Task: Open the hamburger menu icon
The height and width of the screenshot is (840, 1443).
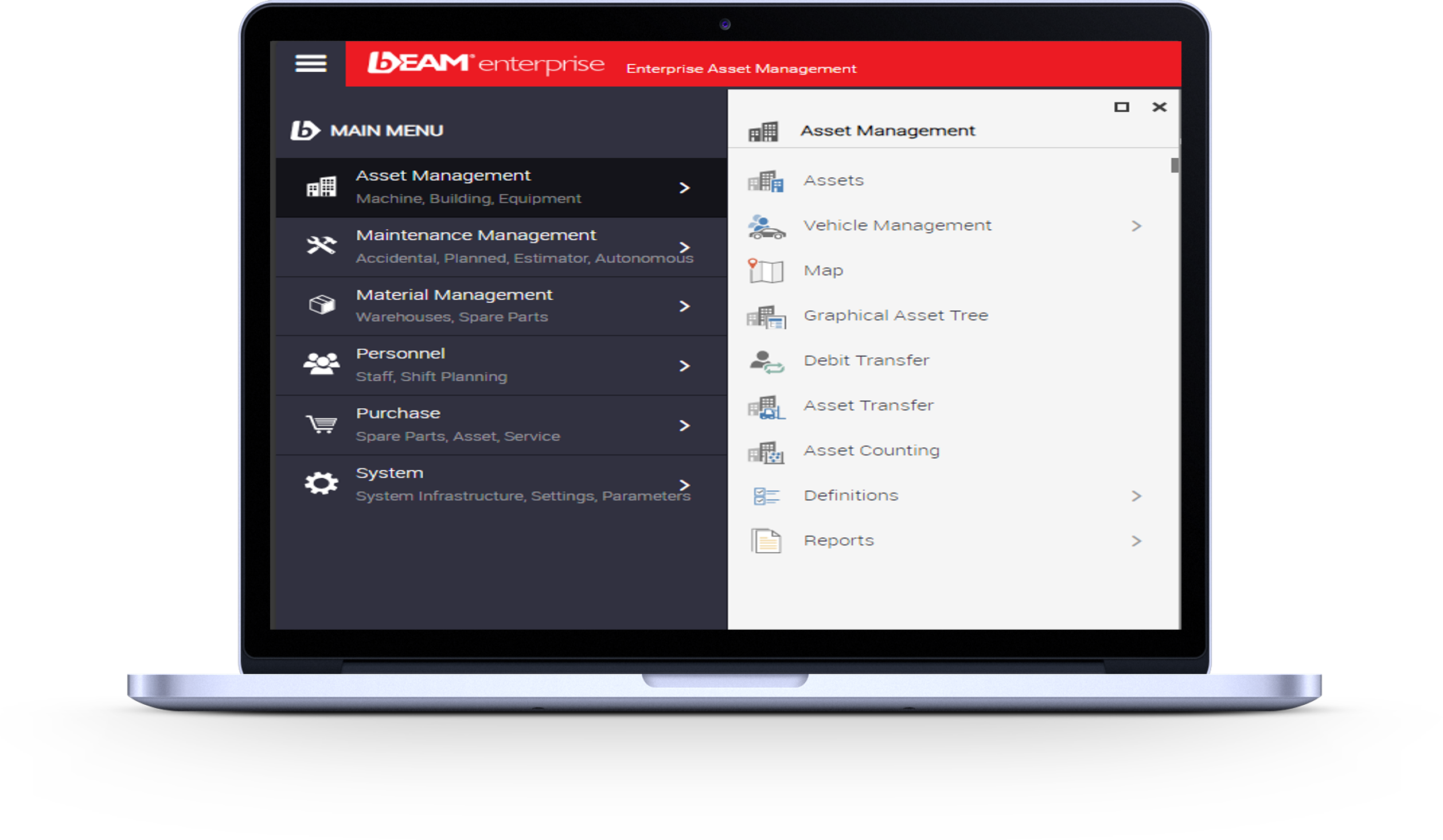Action: point(311,63)
